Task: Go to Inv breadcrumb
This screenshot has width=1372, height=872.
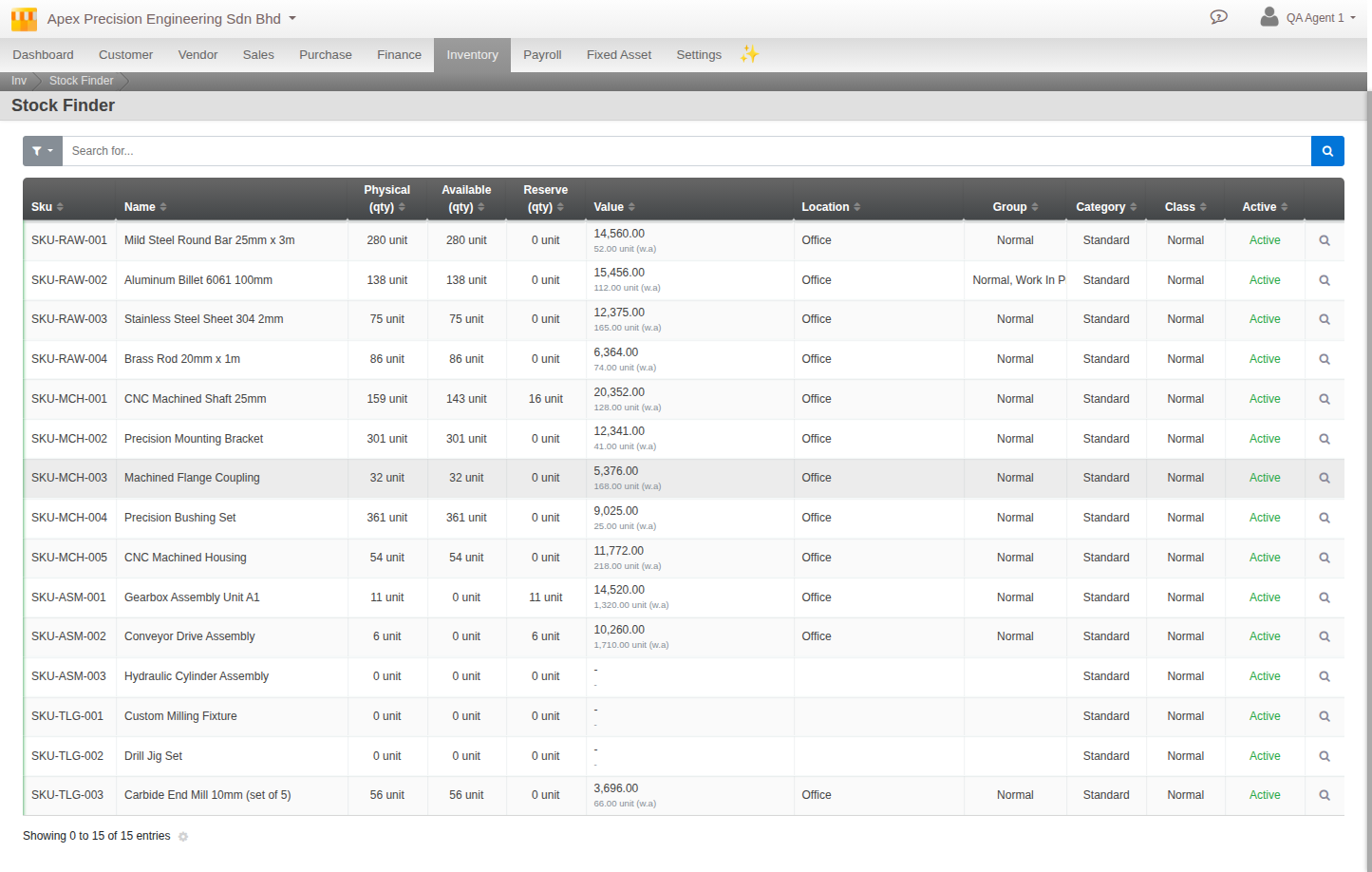Action: click(x=19, y=81)
